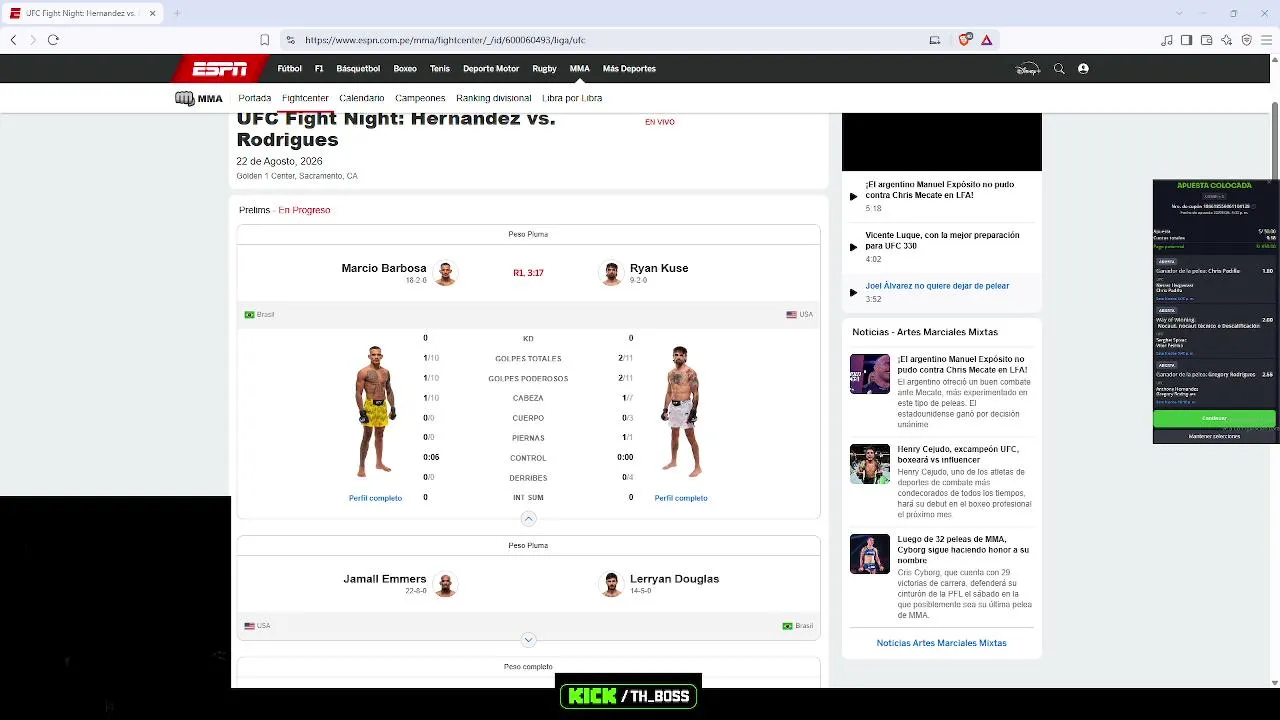Screen dimensions: 1280x720
Task: Click Mantener selecciones in bet slip
Action: (1214, 436)
